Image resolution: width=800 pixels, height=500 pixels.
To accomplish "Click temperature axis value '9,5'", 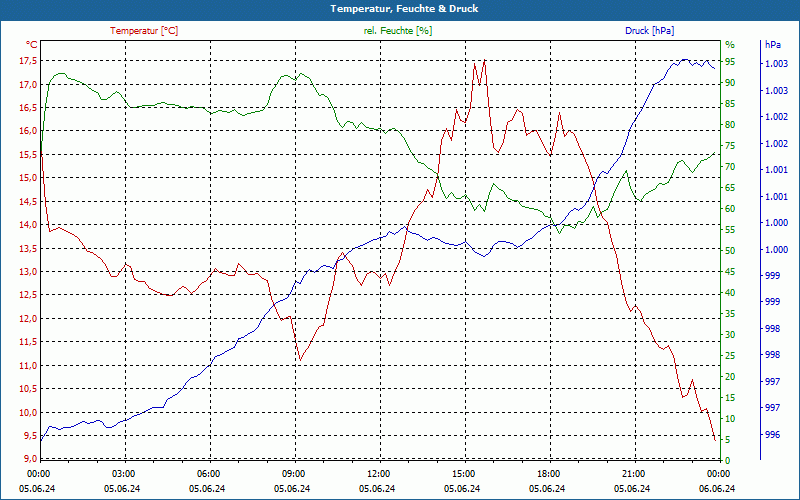I will click(x=30, y=436).
